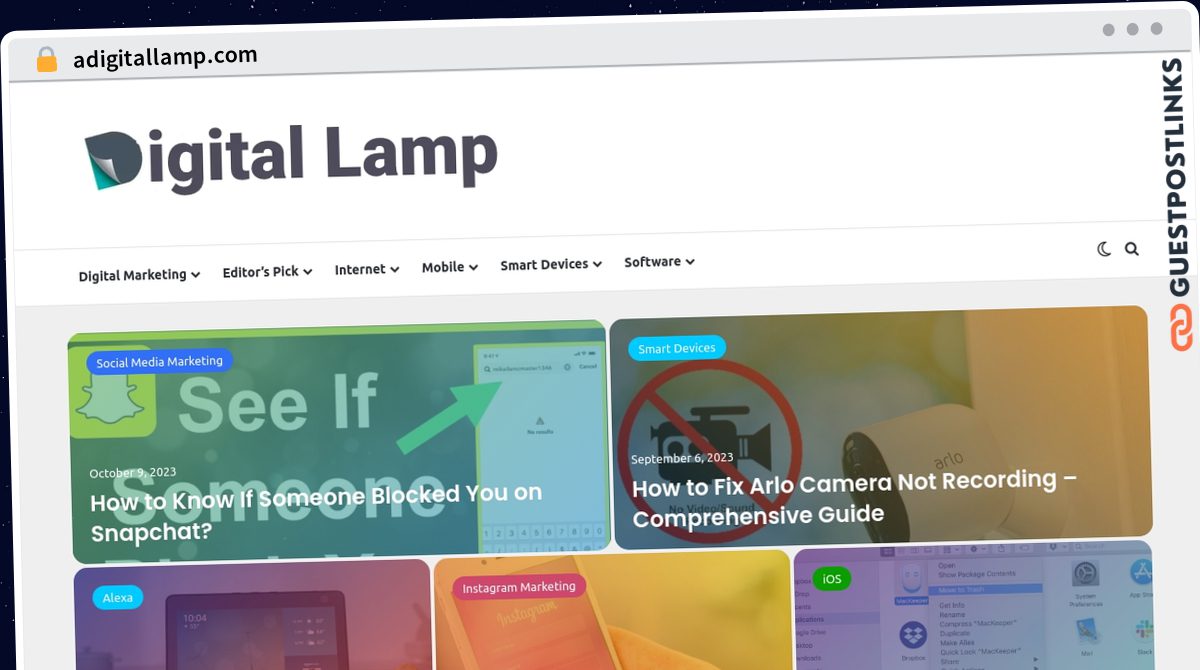The image size is (1200, 670).
Task: Open the search magnifier icon
Action: tap(1132, 249)
